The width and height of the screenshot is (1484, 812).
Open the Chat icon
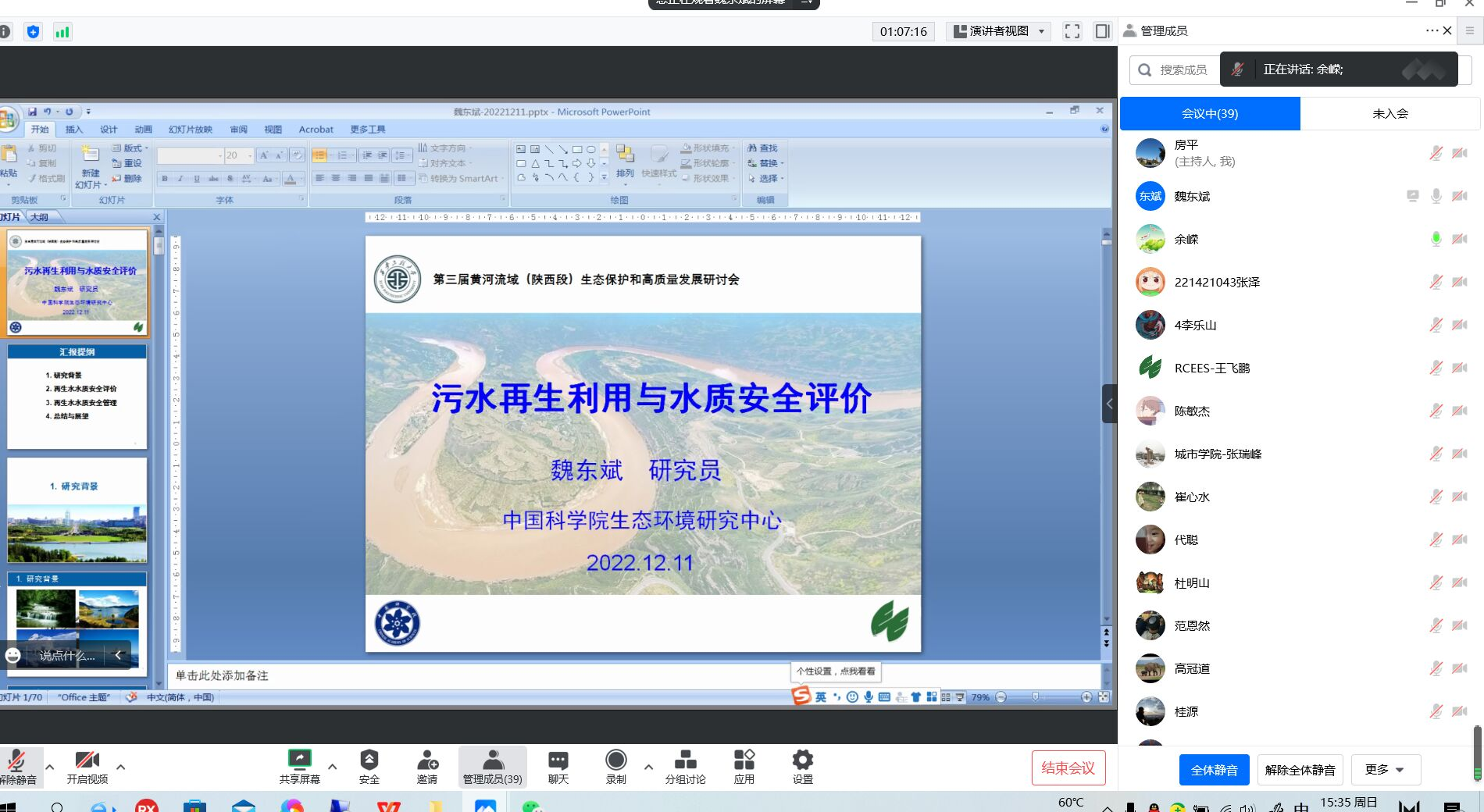[558, 760]
